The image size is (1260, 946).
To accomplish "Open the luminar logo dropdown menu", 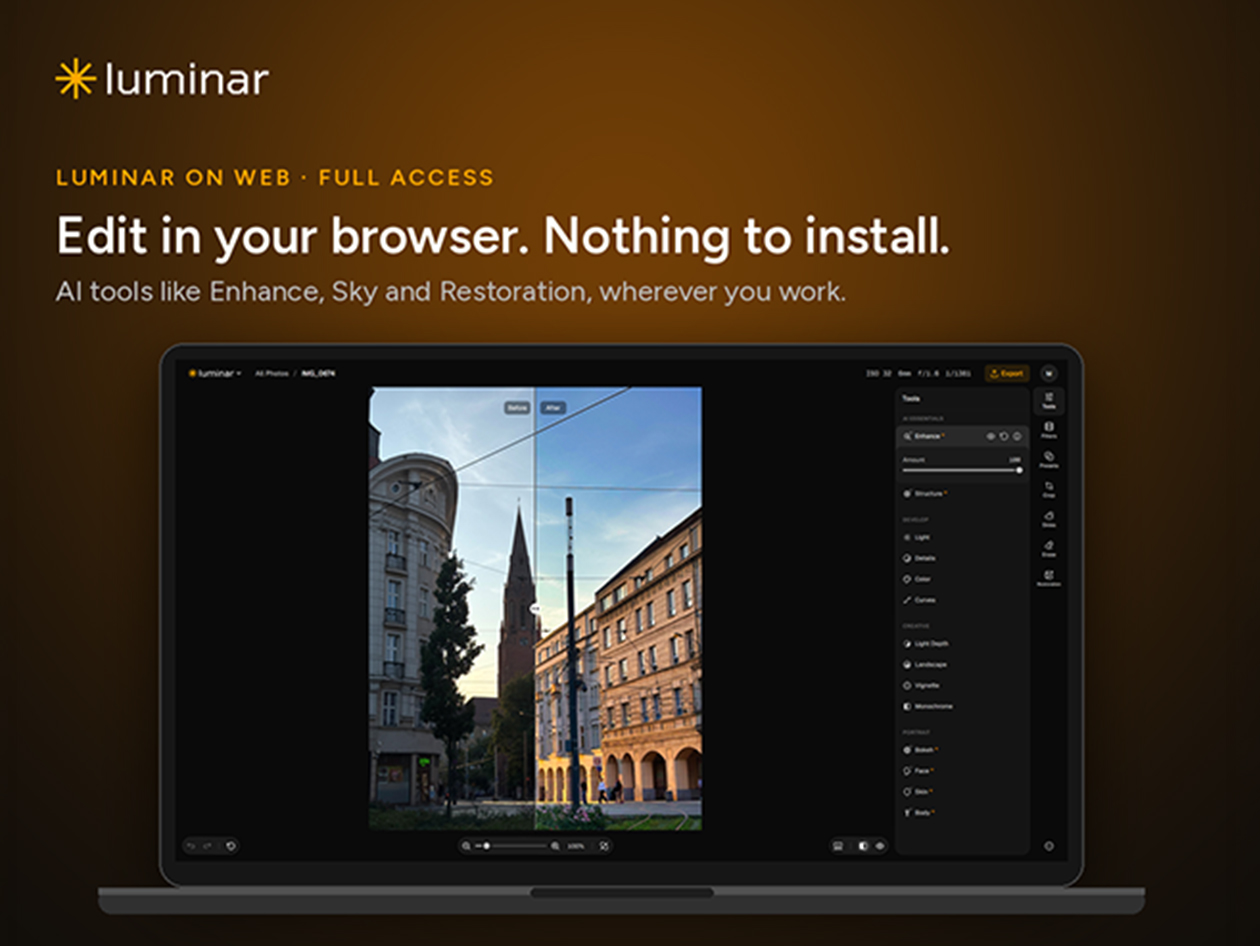I will tap(215, 373).
